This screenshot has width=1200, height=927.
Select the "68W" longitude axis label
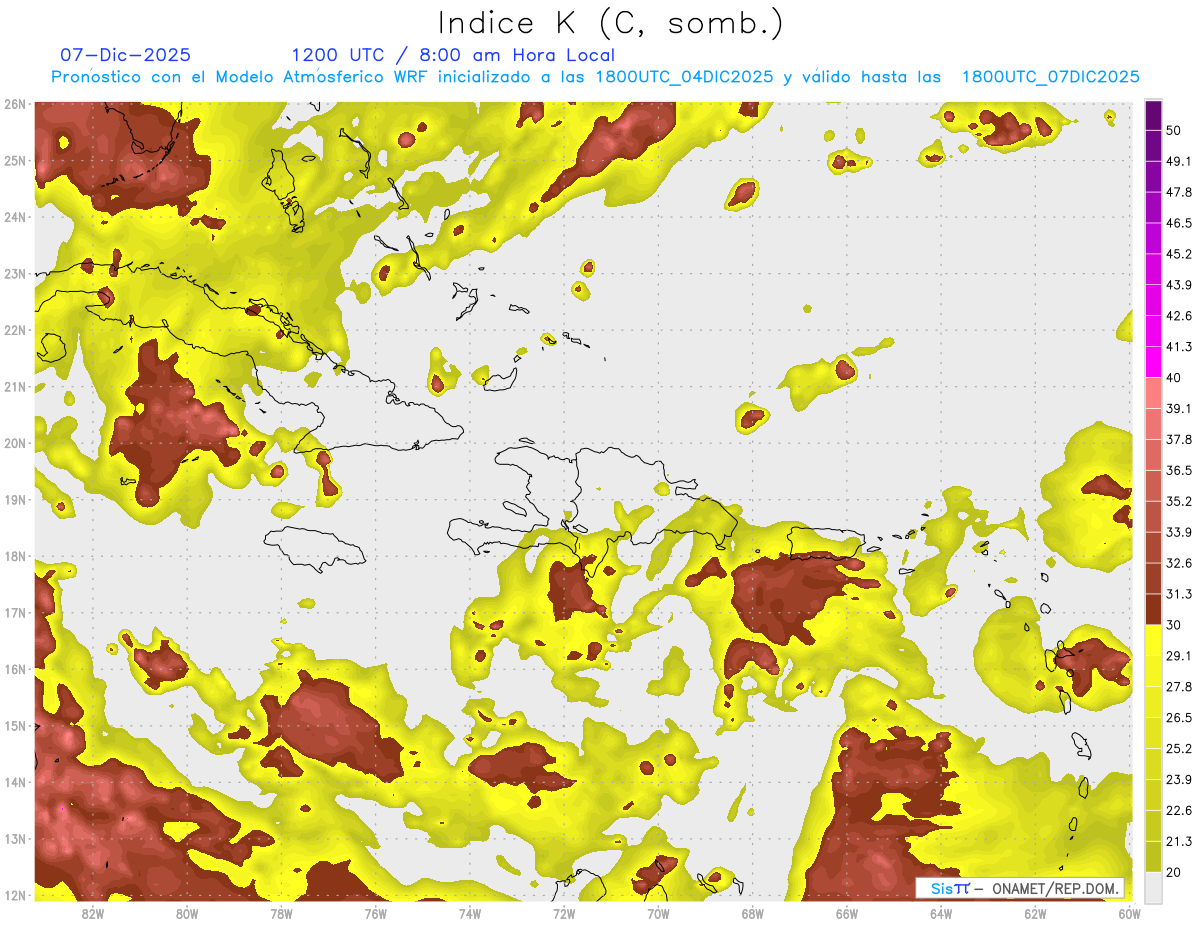(x=753, y=913)
